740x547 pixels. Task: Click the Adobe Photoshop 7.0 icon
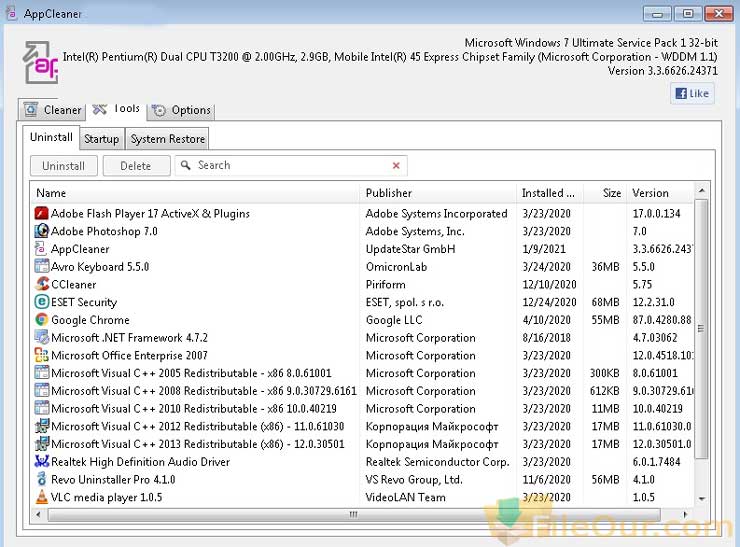42,231
